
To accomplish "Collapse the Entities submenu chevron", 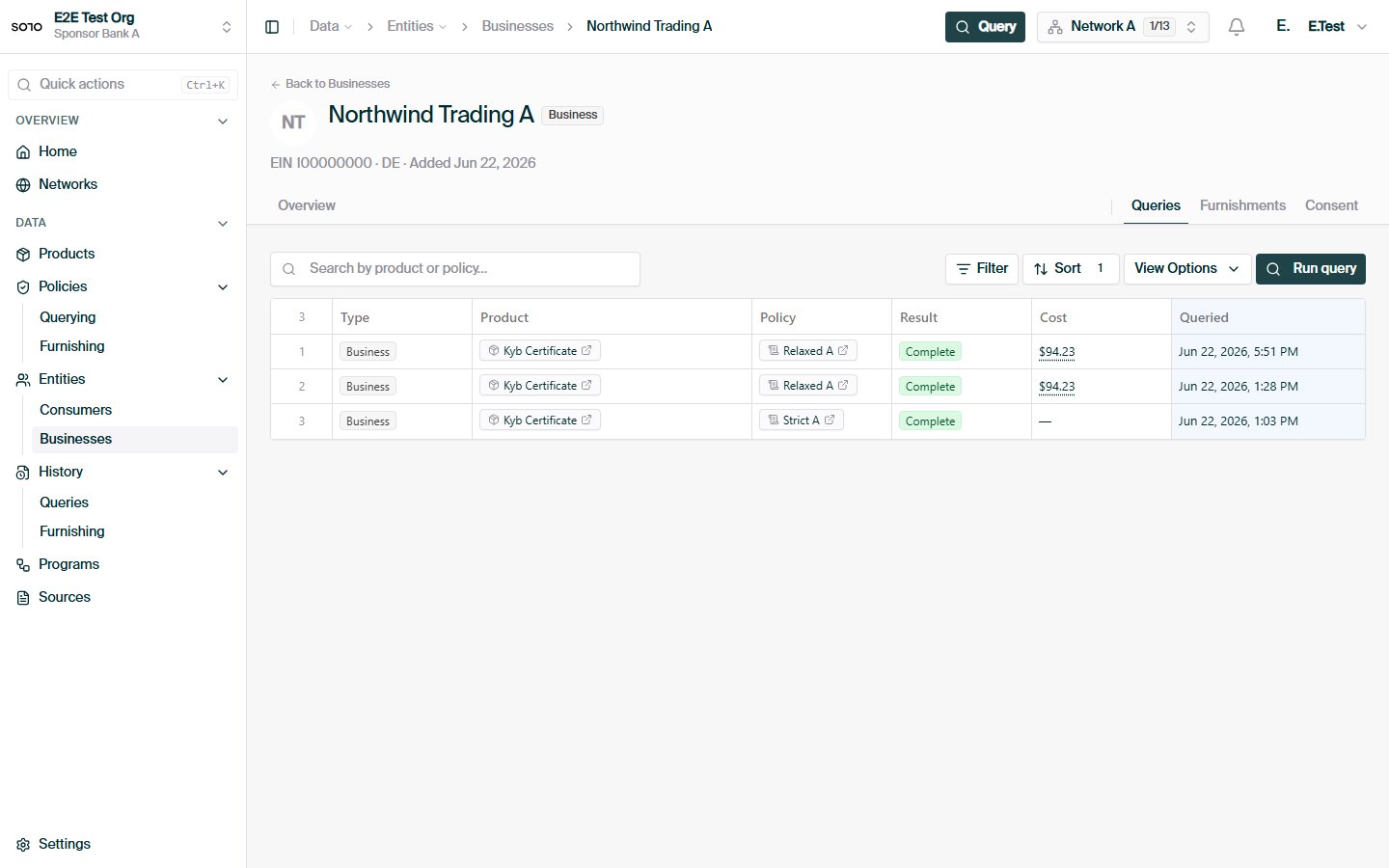I will pos(223,380).
